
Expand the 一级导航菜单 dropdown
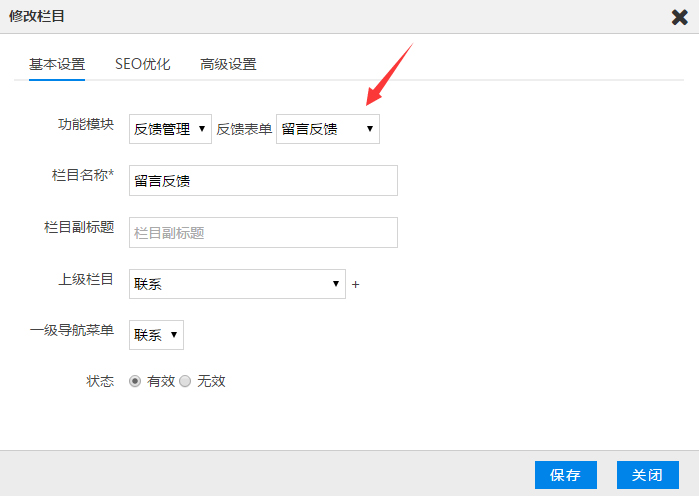(156, 335)
